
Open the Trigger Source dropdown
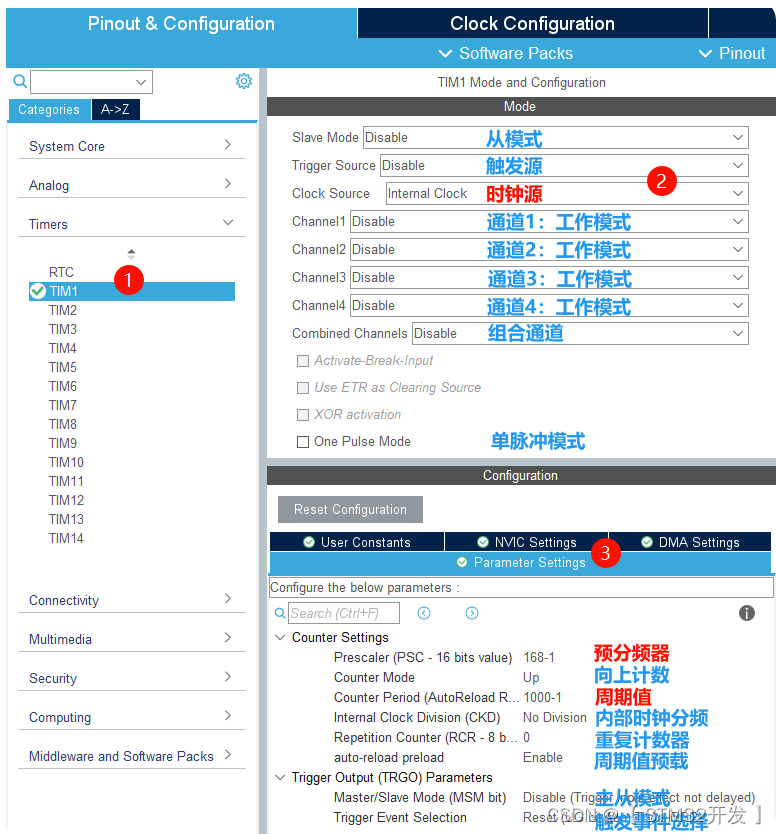(564, 165)
